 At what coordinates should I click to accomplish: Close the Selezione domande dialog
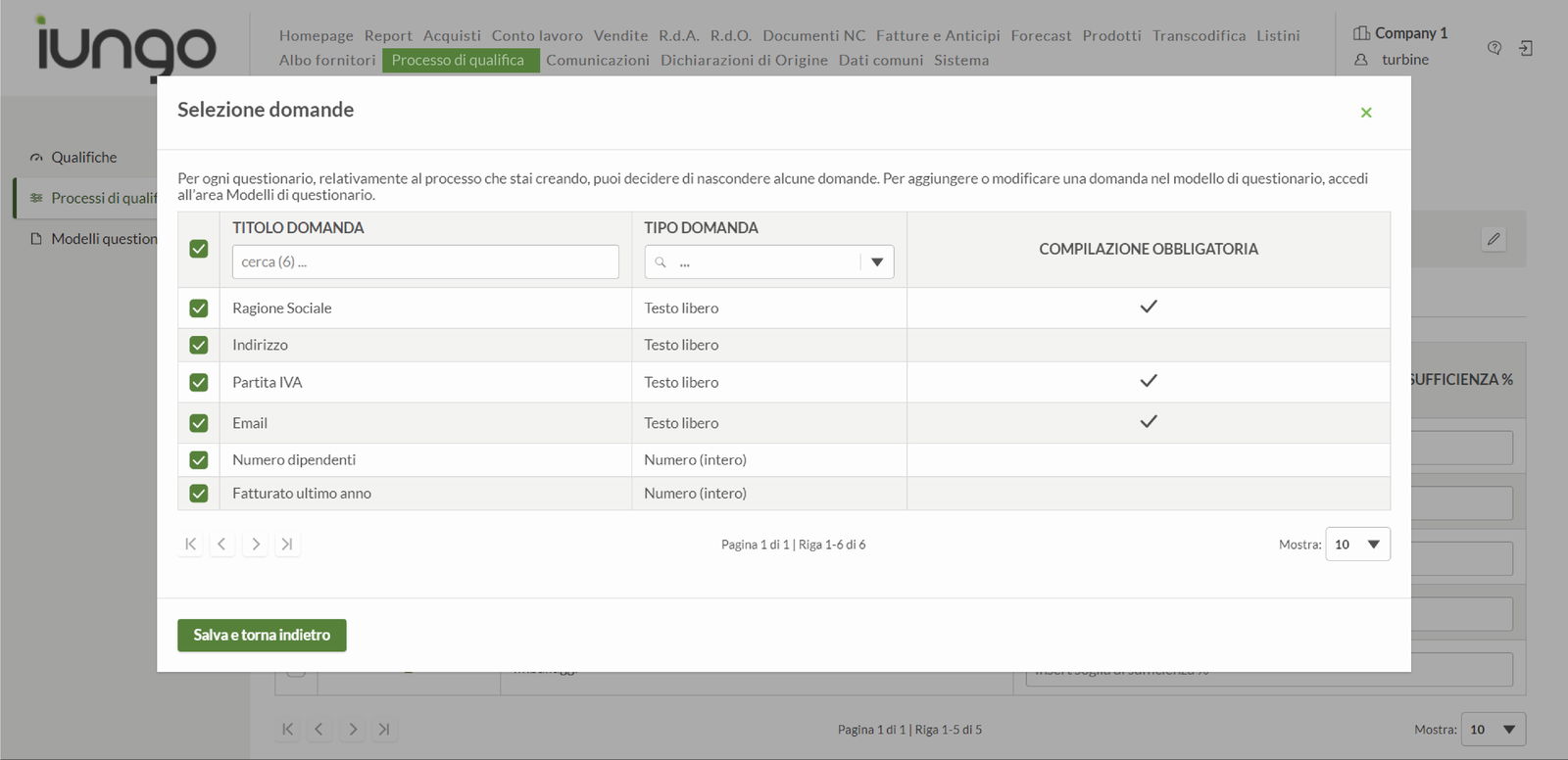pos(1366,113)
